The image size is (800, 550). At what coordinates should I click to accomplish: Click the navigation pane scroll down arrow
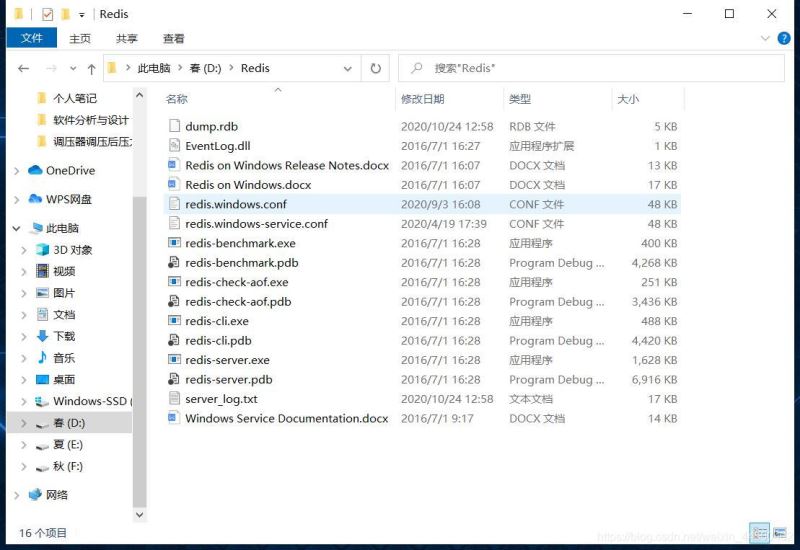(x=139, y=515)
